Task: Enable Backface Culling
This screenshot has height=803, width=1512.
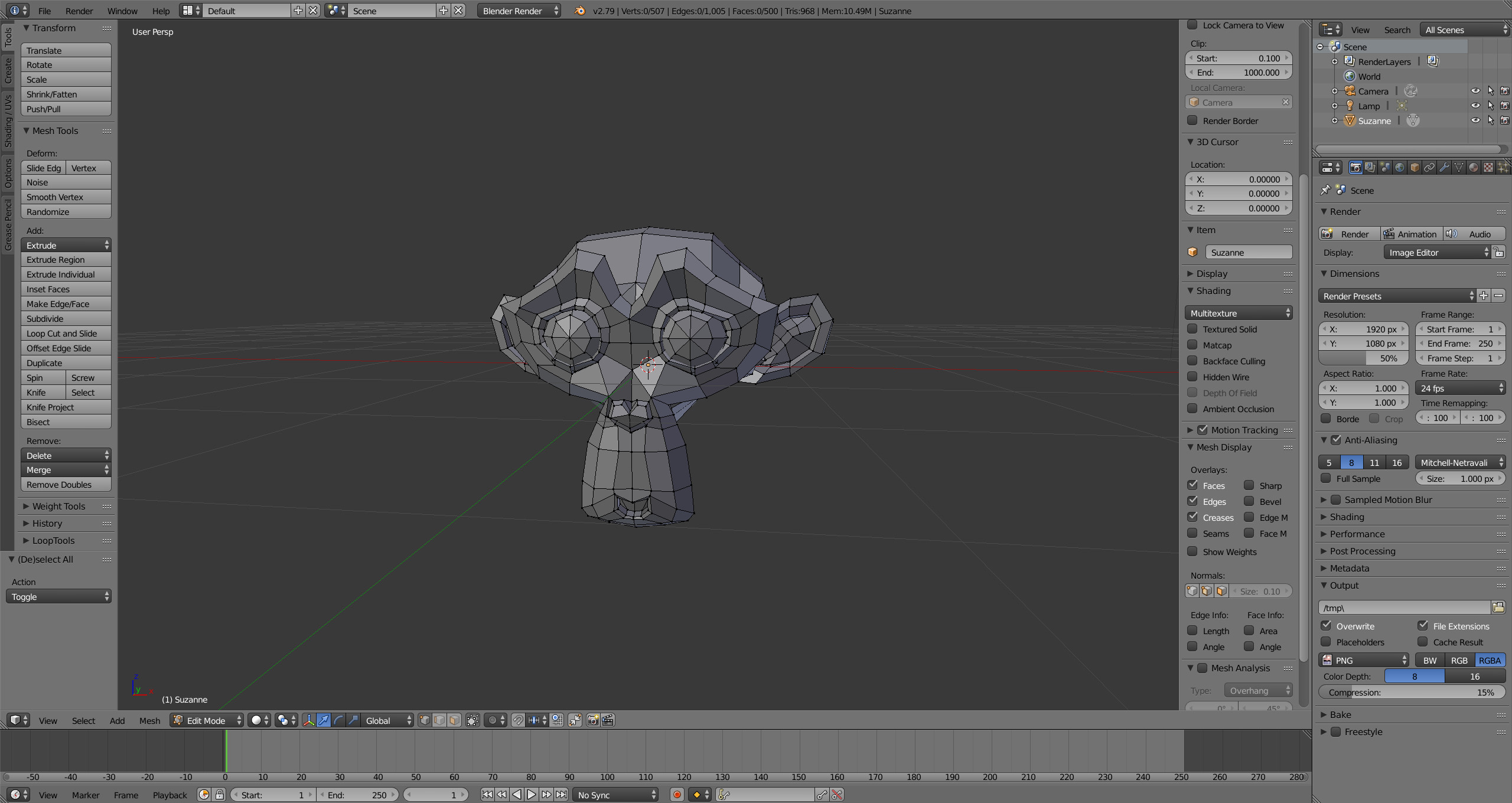Action: click(x=1192, y=361)
